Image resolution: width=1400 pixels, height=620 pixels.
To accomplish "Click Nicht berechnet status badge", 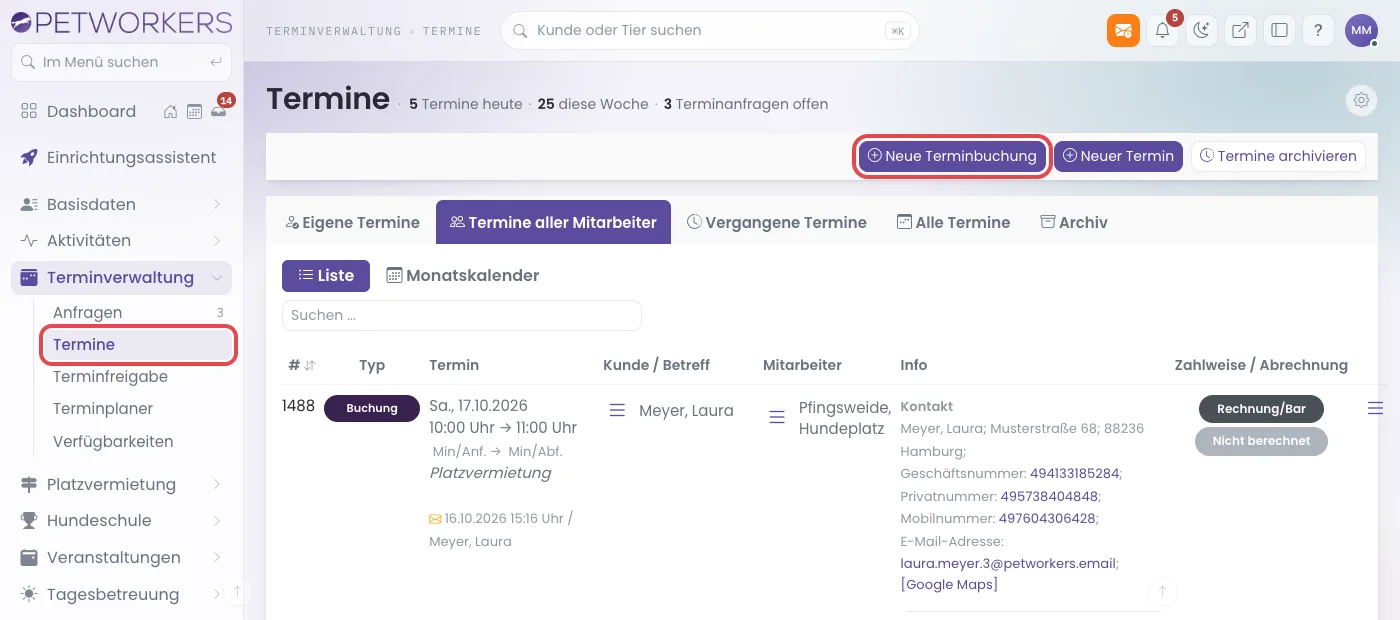I will pos(1261,441).
